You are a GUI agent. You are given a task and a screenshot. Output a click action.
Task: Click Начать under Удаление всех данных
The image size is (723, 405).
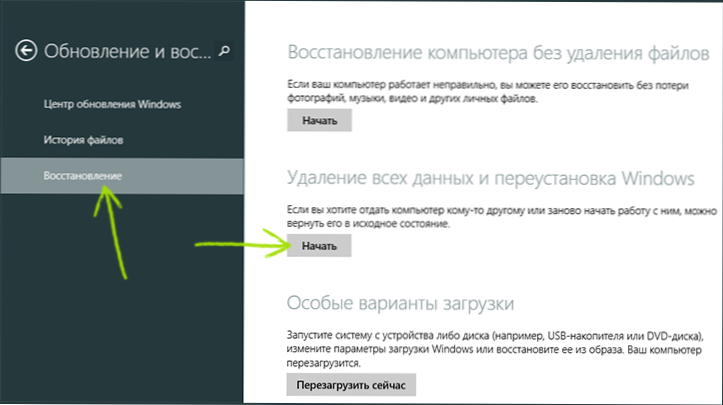coord(319,246)
